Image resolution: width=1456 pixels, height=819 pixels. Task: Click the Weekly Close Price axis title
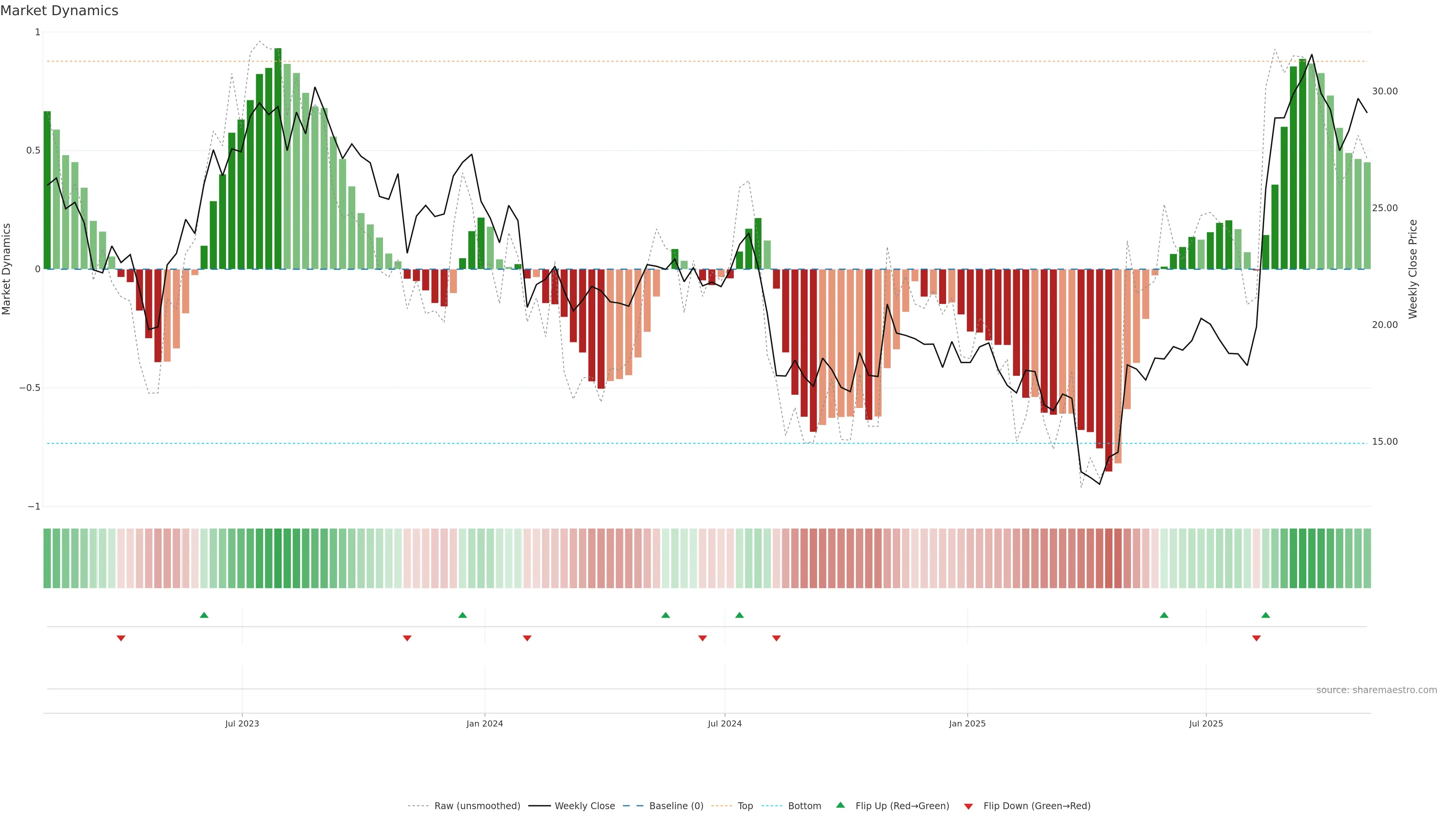[x=1413, y=269]
